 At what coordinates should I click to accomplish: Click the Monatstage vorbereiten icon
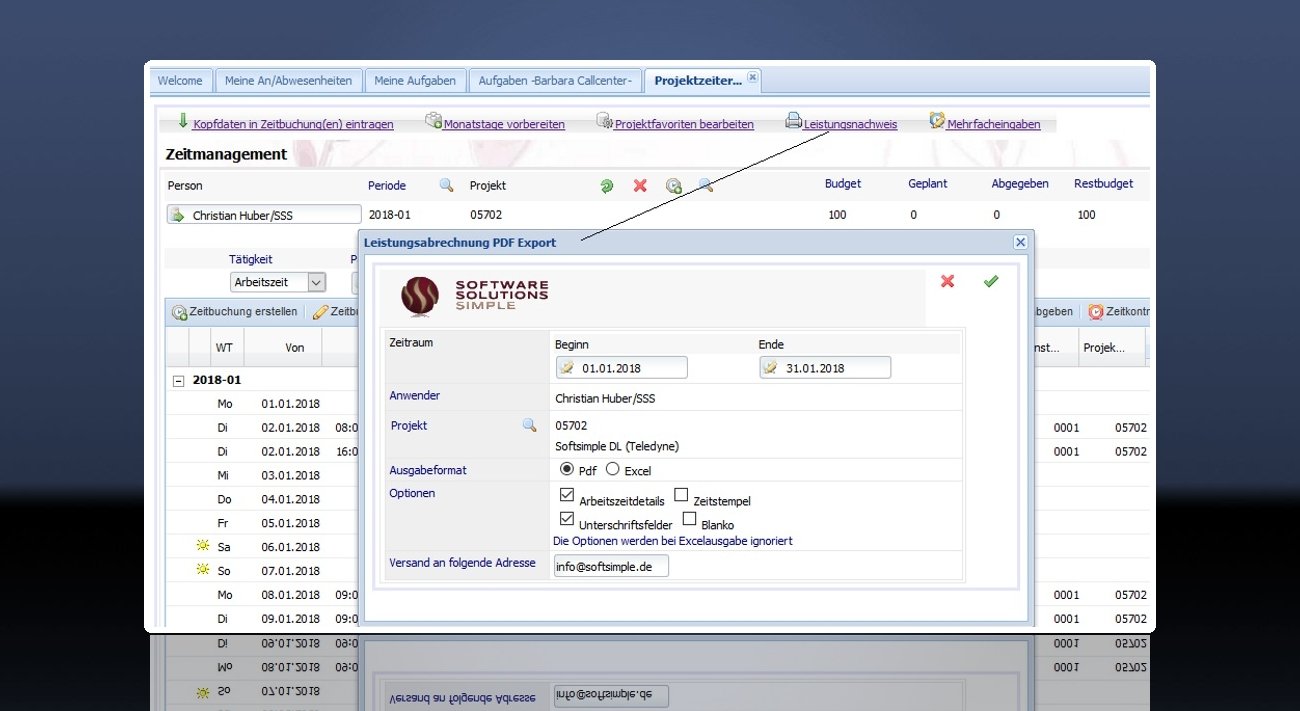tap(434, 121)
